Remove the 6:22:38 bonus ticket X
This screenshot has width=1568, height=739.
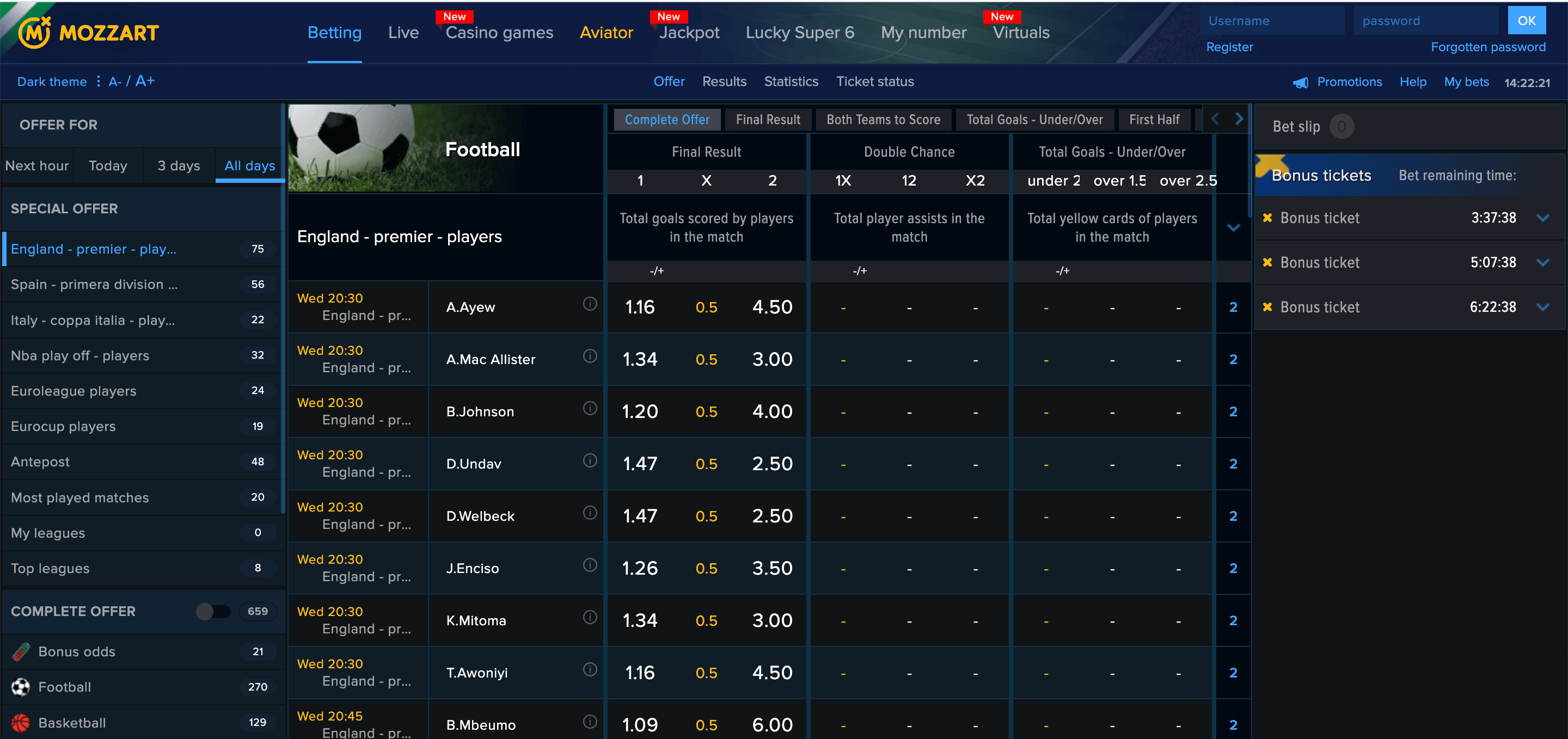[x=1267, y=306]
